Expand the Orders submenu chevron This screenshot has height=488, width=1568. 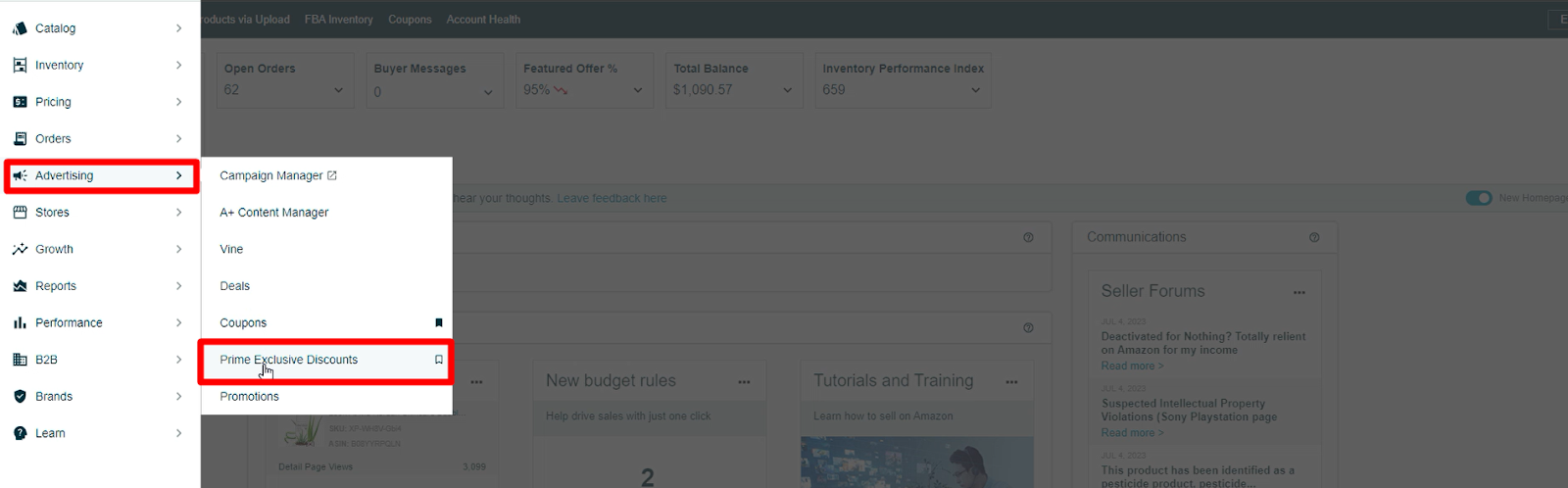click(178, 138)
